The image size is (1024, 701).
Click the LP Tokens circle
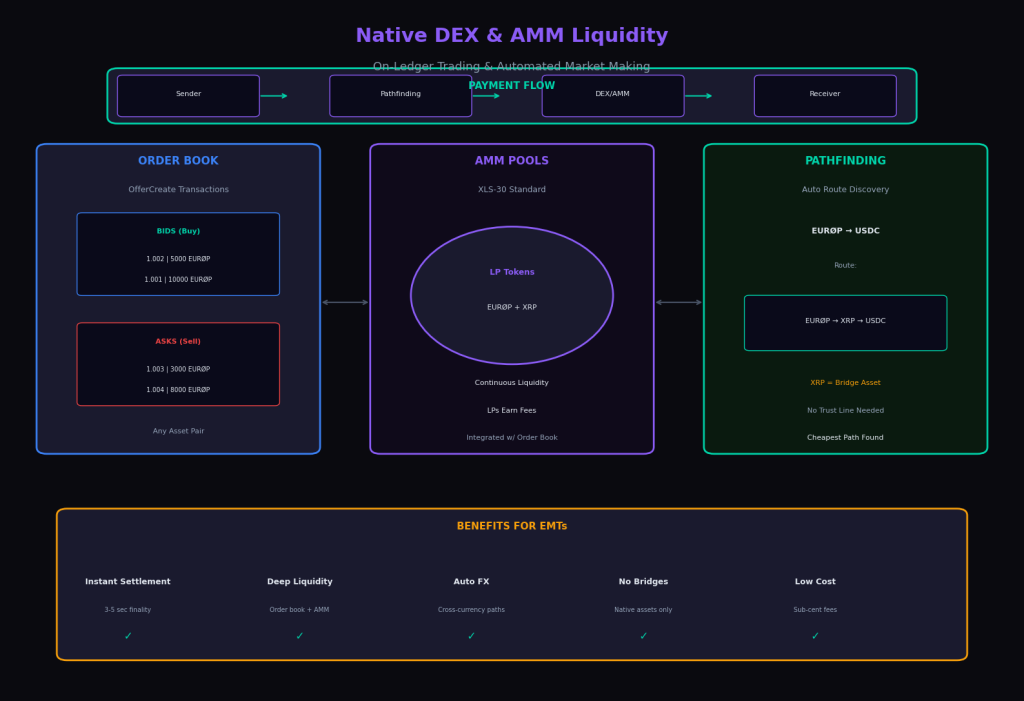512,295
